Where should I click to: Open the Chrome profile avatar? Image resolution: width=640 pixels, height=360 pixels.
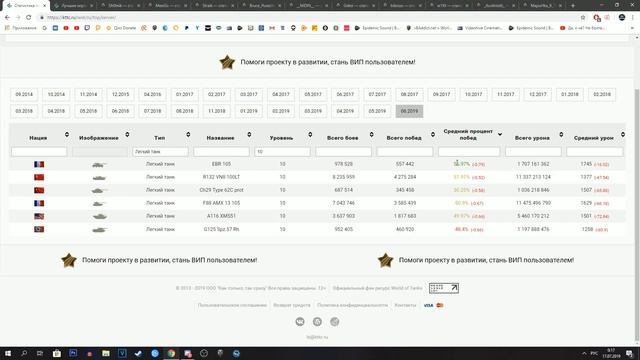click(622, 18)
